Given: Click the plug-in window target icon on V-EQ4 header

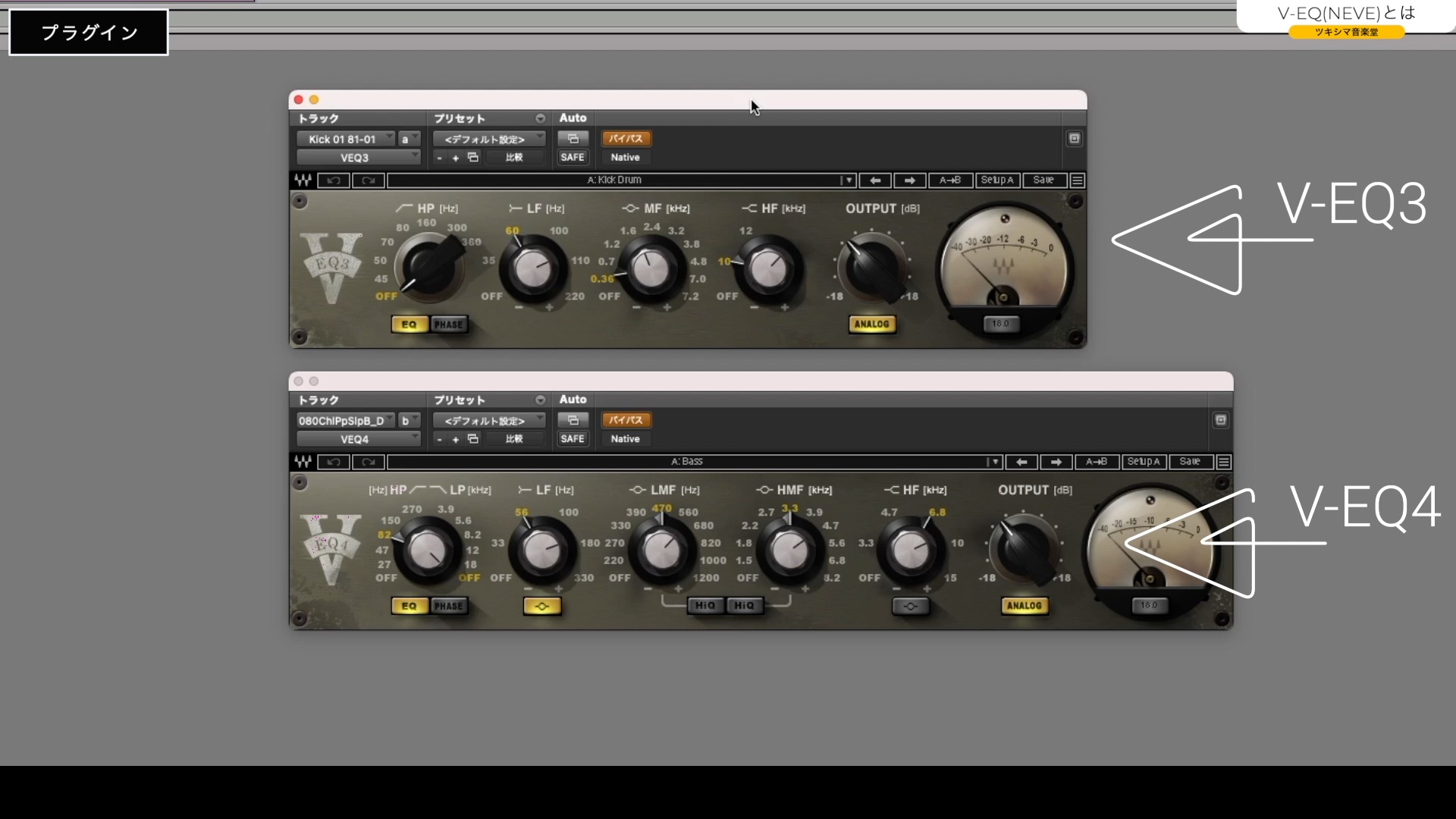Looking at the screenshot, I should point(1221,420).
